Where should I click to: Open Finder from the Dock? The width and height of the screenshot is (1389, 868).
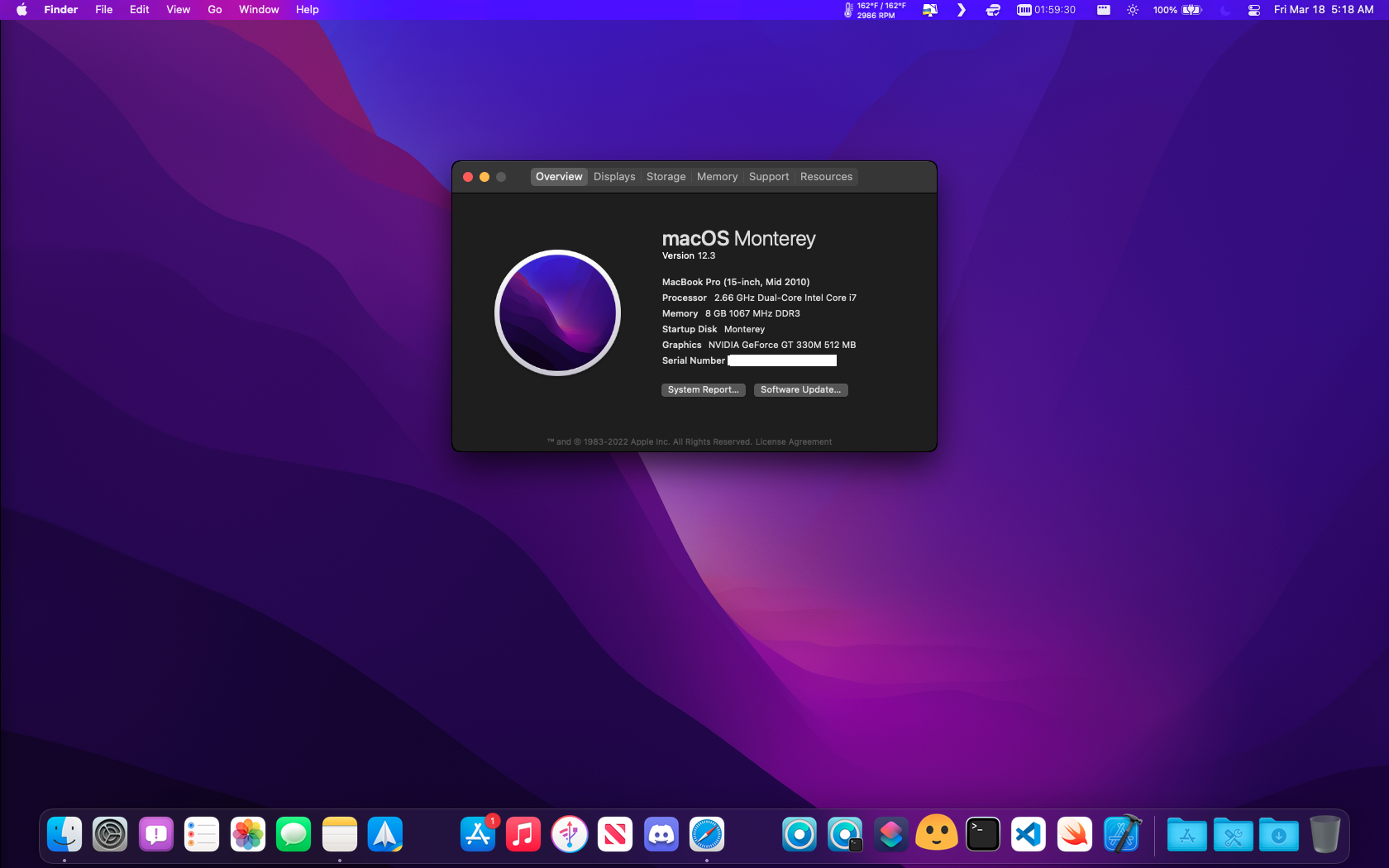64,834
